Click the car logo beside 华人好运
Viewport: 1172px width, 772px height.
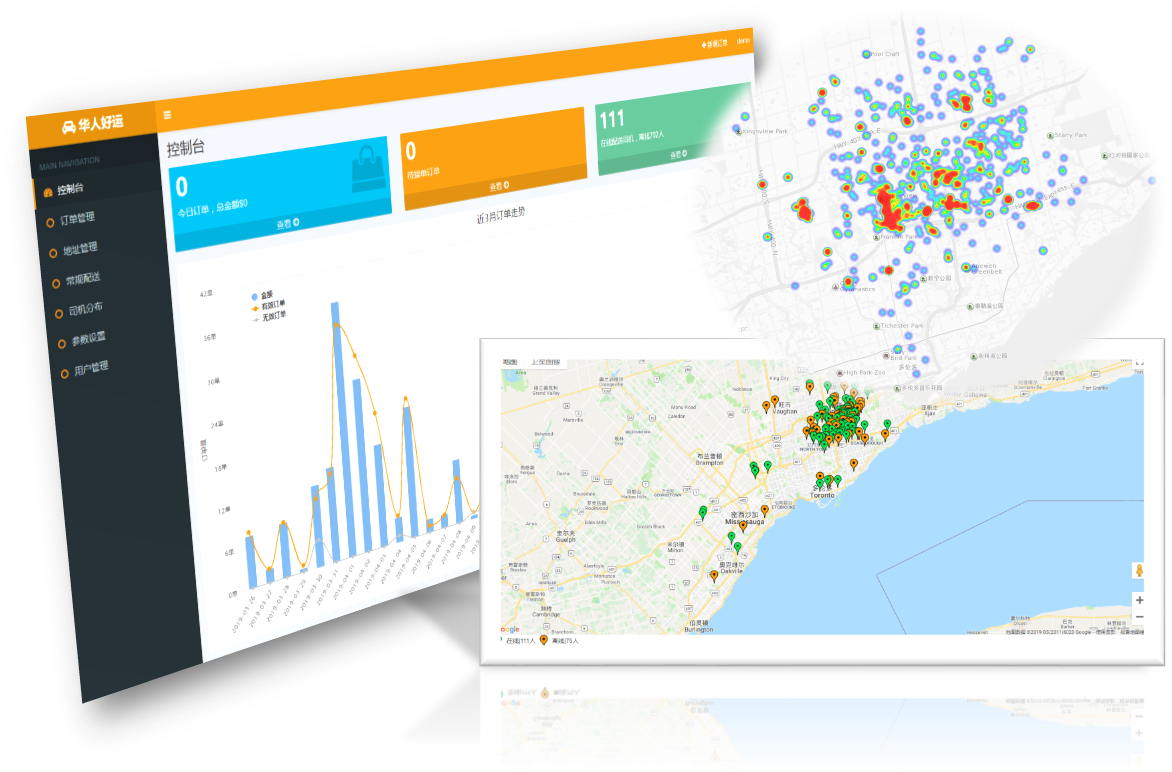coord(69,127)
